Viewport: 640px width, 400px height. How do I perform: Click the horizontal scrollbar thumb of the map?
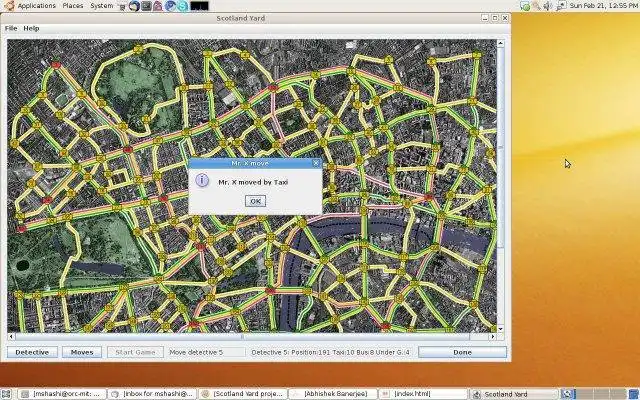(x=242, y=337)
